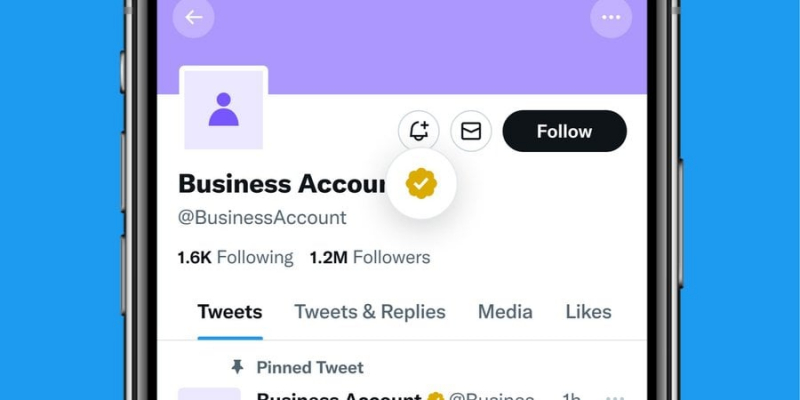Click the @BusinessAccount handle under the name
This screenshot has width=800, height=400.
pos(262,217)
